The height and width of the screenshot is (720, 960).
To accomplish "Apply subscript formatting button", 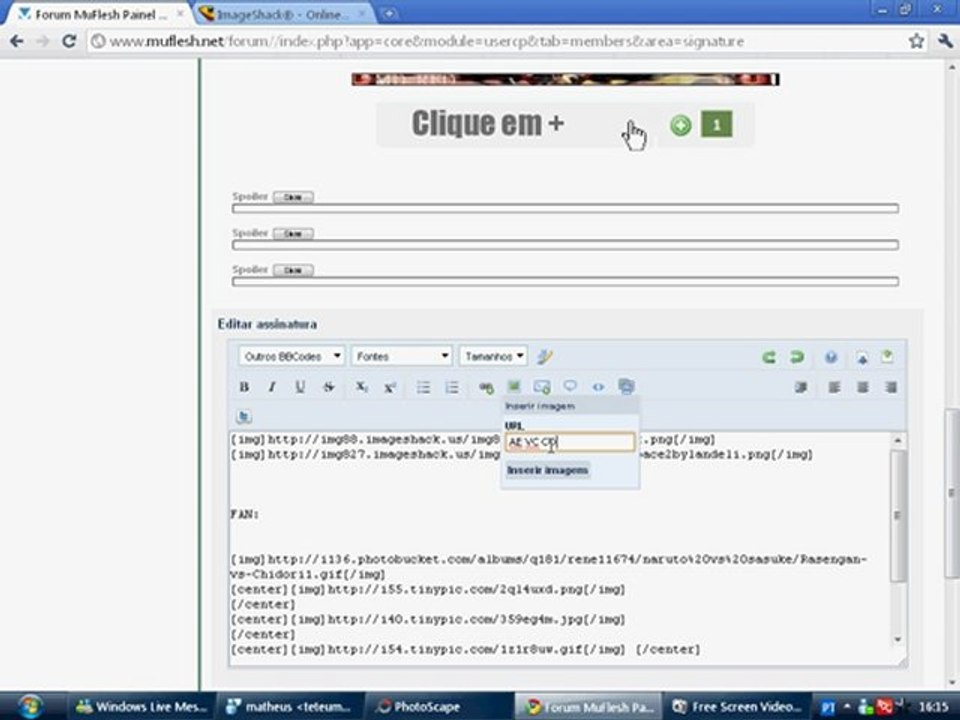I will click(361, 387).
